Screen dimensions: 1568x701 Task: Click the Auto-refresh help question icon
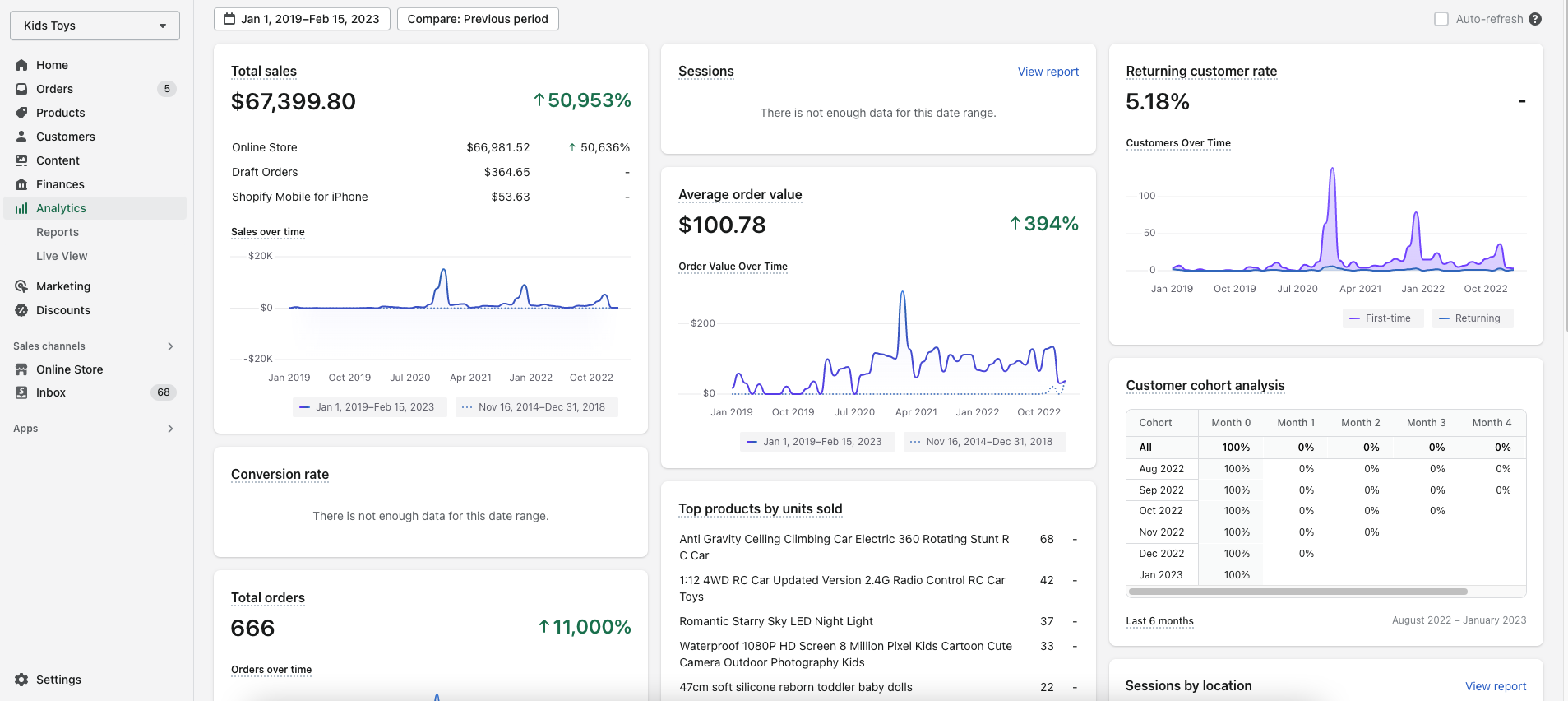(x=1535, y=19)
